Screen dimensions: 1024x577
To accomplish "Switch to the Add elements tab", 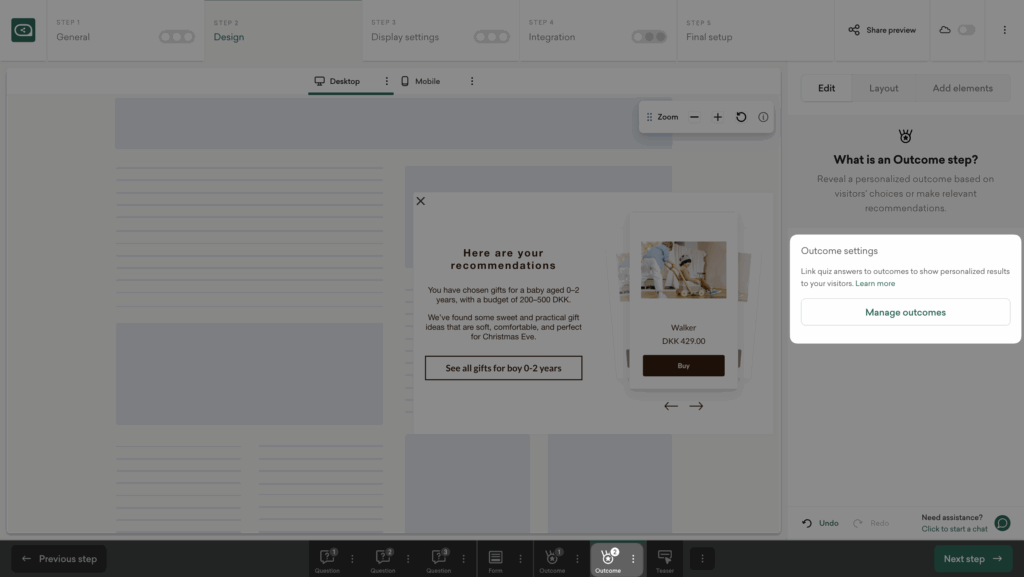I will tap(962, 88).
